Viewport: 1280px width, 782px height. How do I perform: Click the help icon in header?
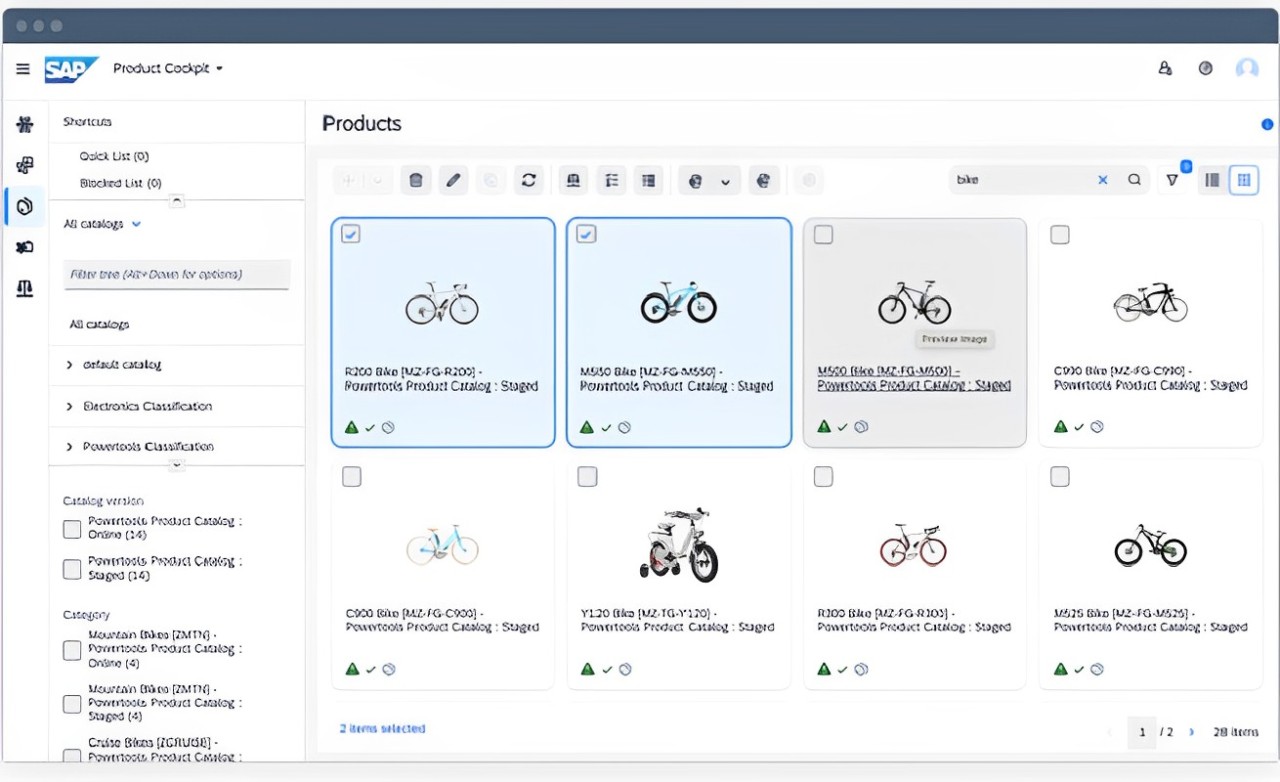1205,68
